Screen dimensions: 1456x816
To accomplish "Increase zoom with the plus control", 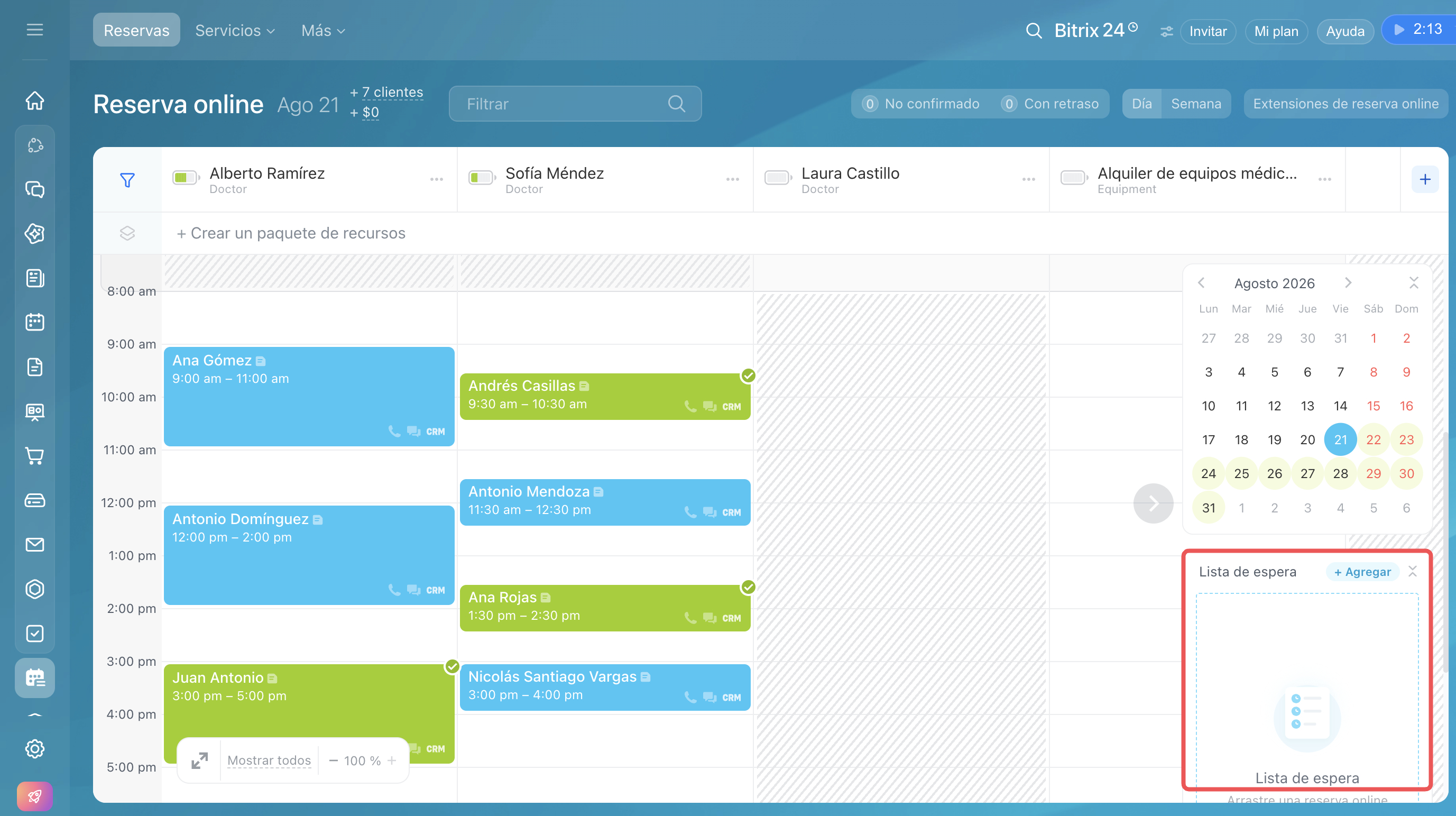I will 392,760.
